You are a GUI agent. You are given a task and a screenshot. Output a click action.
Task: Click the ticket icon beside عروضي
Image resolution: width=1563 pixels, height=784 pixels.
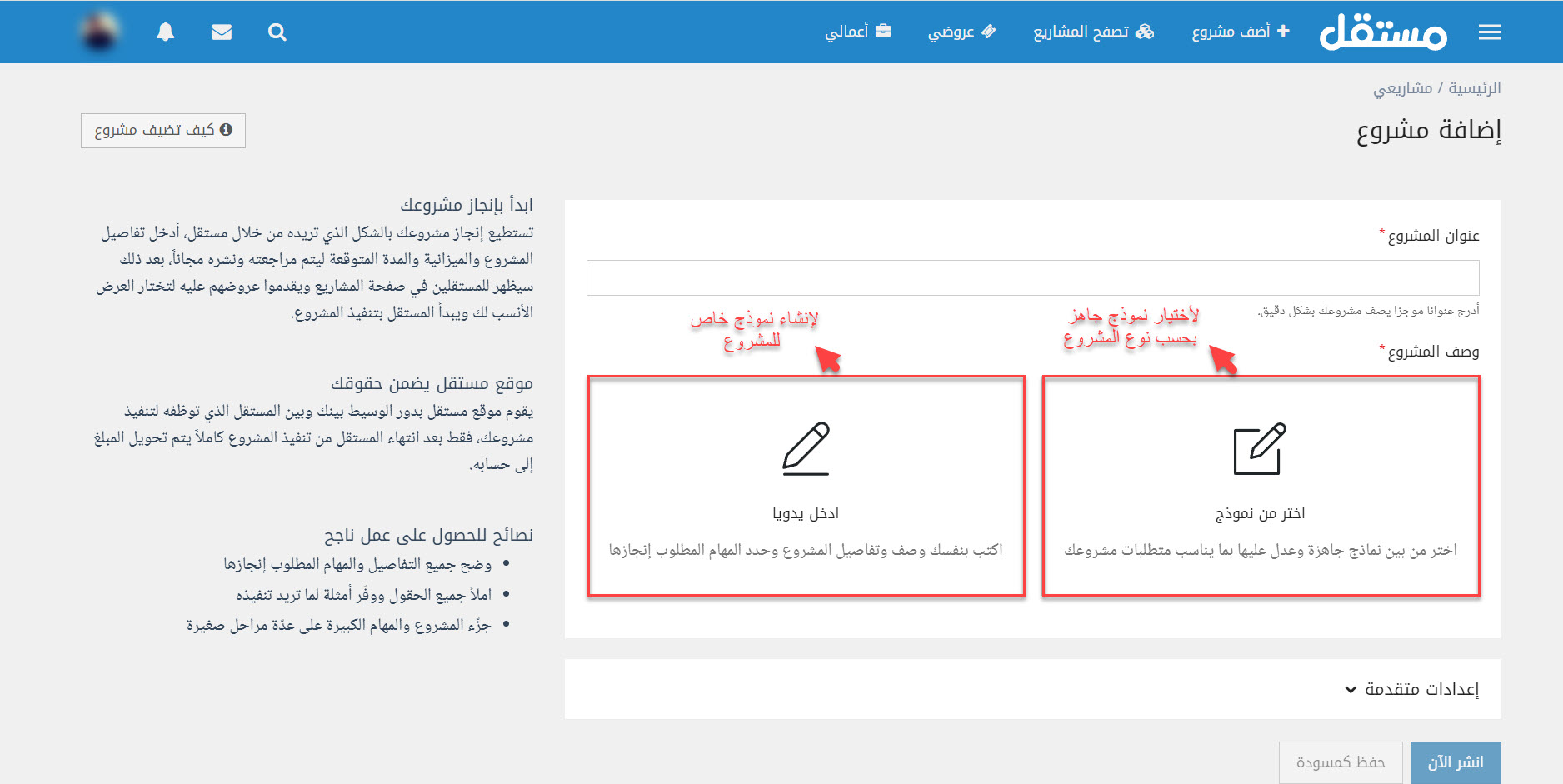tap(988, 31)
